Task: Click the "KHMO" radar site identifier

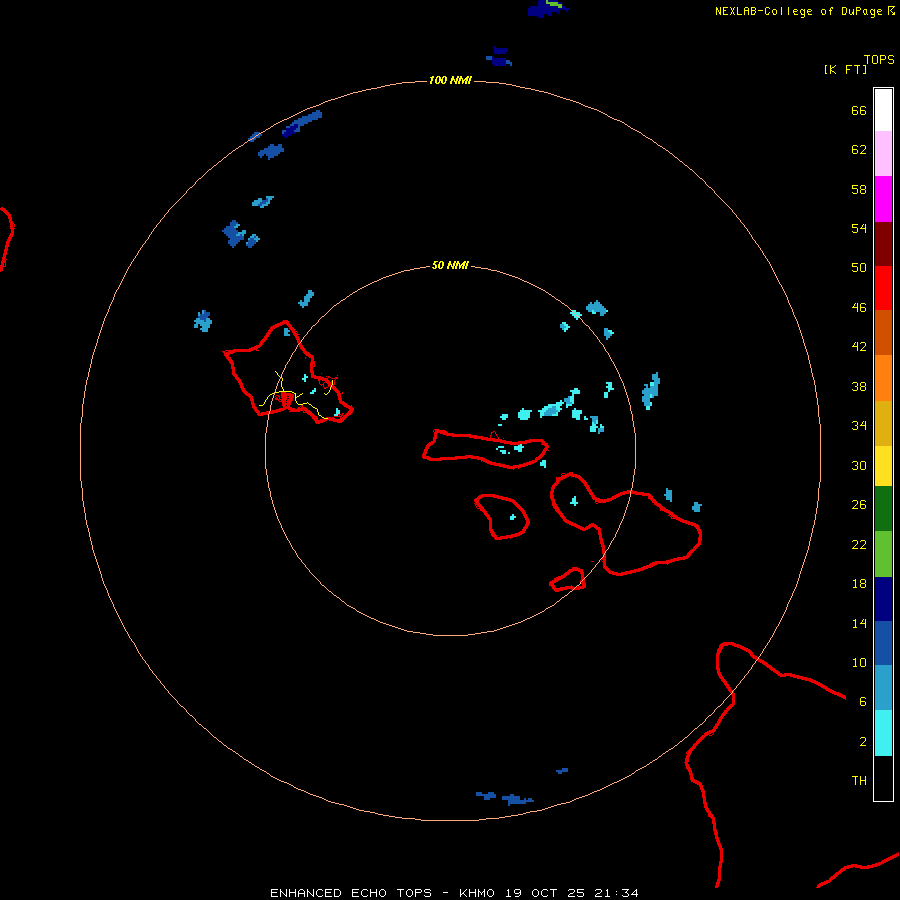Action: pos(476,893)
